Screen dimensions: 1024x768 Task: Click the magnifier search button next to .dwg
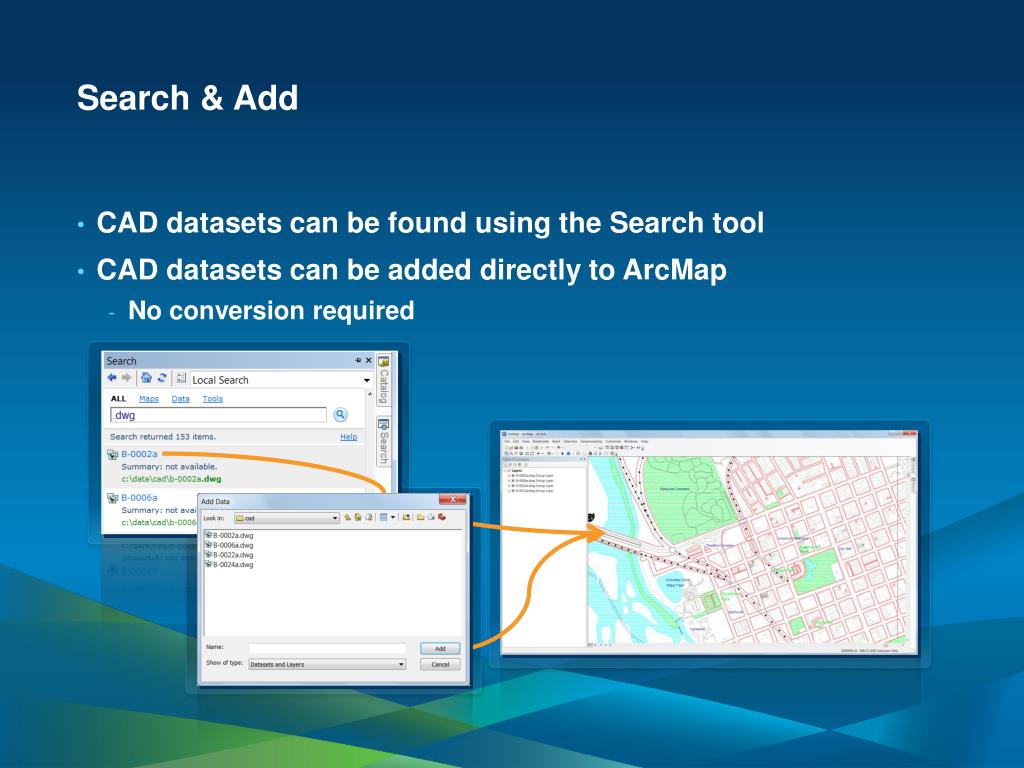340,414
